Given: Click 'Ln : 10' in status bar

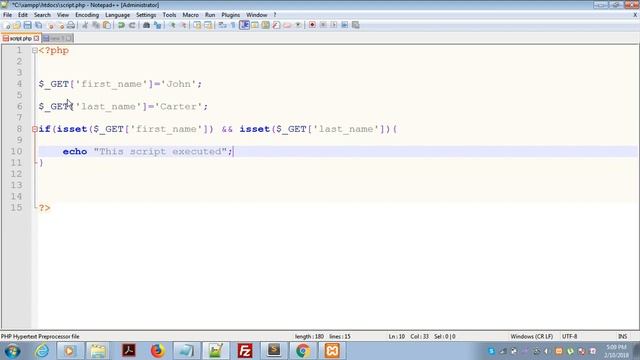Looking at the screenshot, I should pyautogui.click(x=396, y=337).
